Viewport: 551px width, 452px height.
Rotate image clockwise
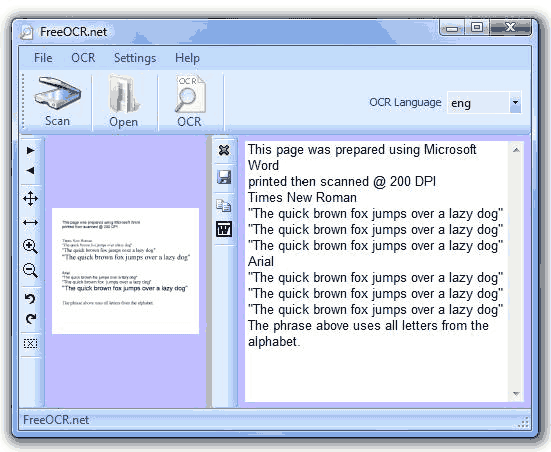click(x=31, y=319)
